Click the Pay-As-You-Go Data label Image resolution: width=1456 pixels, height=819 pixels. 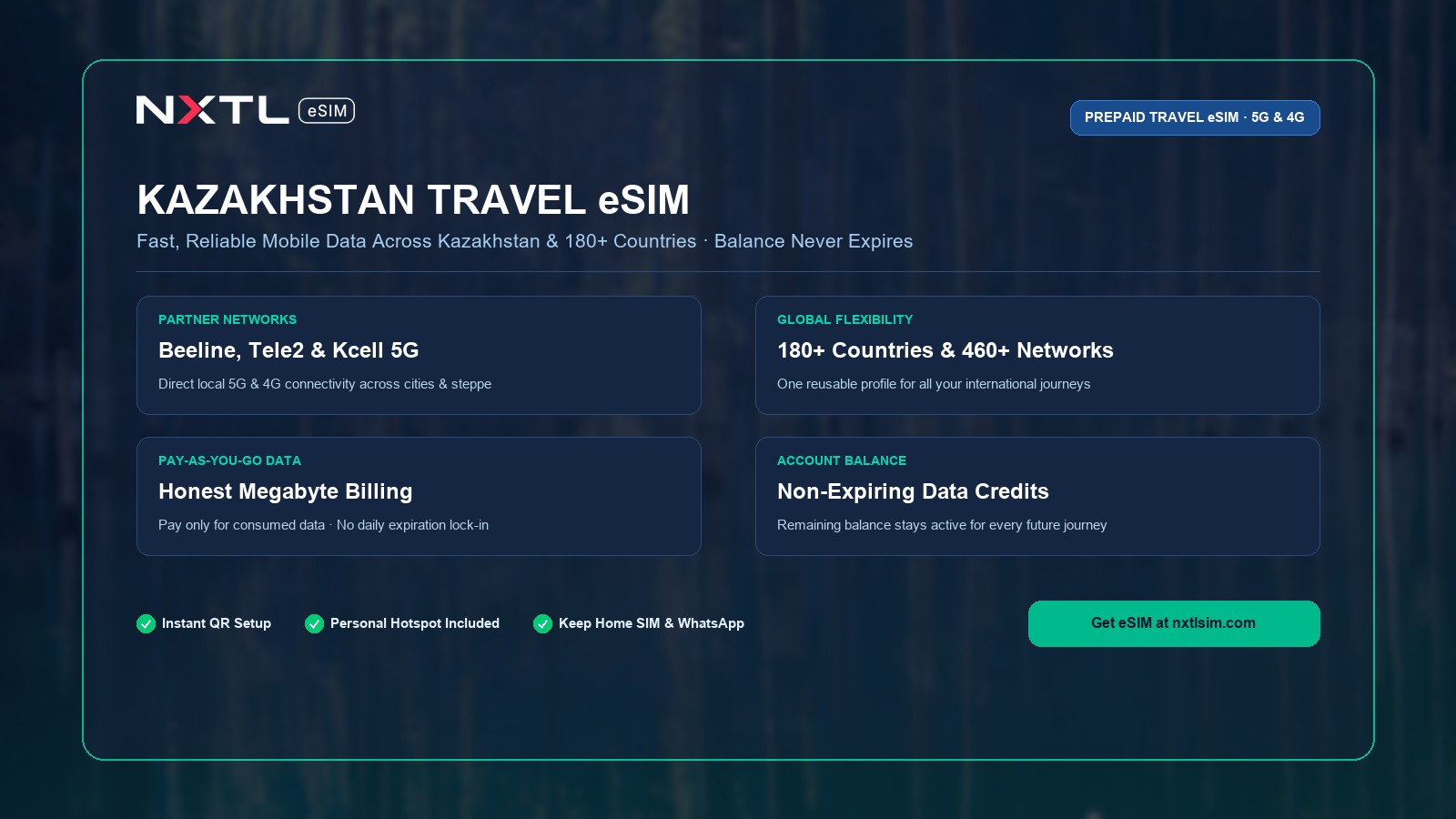pyautogui.click(x=229, y=460)
